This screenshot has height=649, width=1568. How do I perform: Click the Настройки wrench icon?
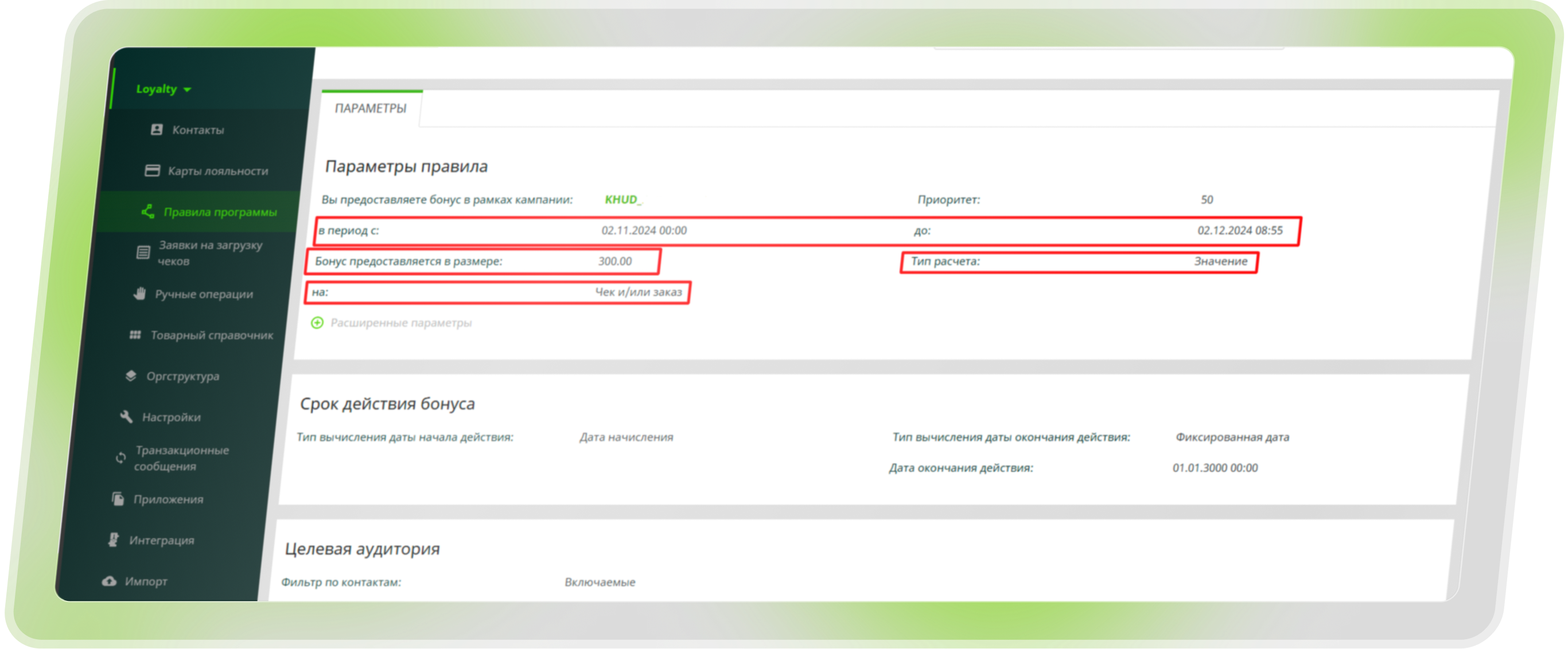point(127,417)
